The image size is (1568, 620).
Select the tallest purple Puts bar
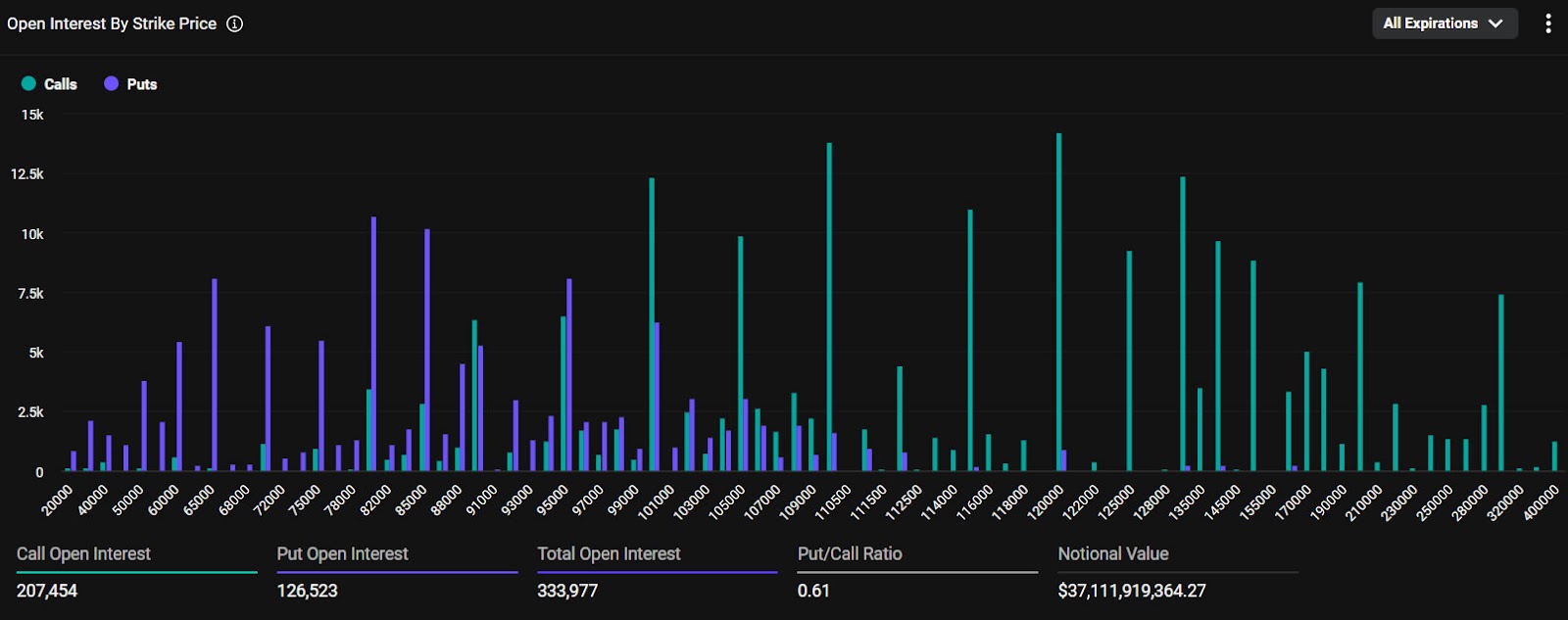[373, 343]
